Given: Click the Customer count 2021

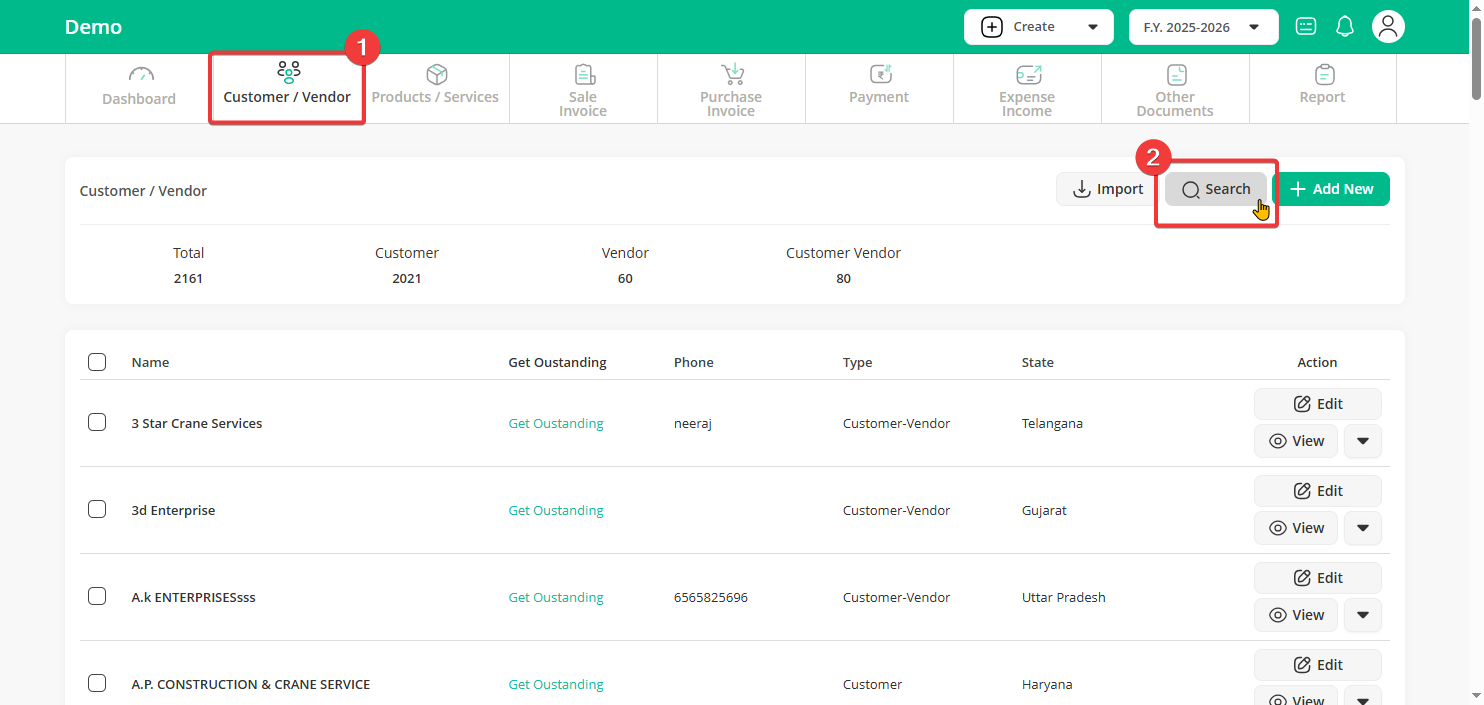Looking at the screenshot, I should 407,279.
